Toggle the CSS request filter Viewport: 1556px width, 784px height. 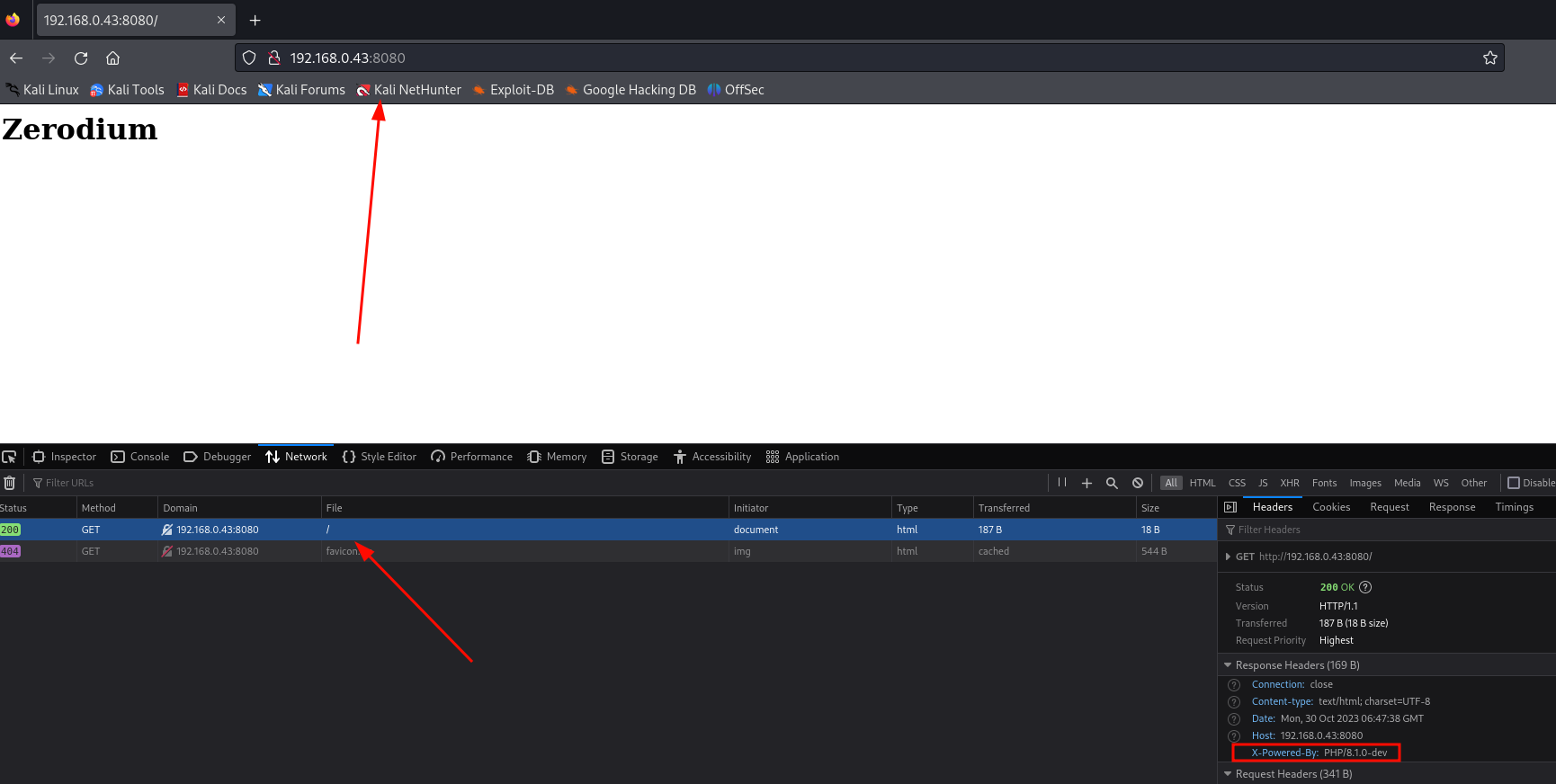(x=1238, y=483)
